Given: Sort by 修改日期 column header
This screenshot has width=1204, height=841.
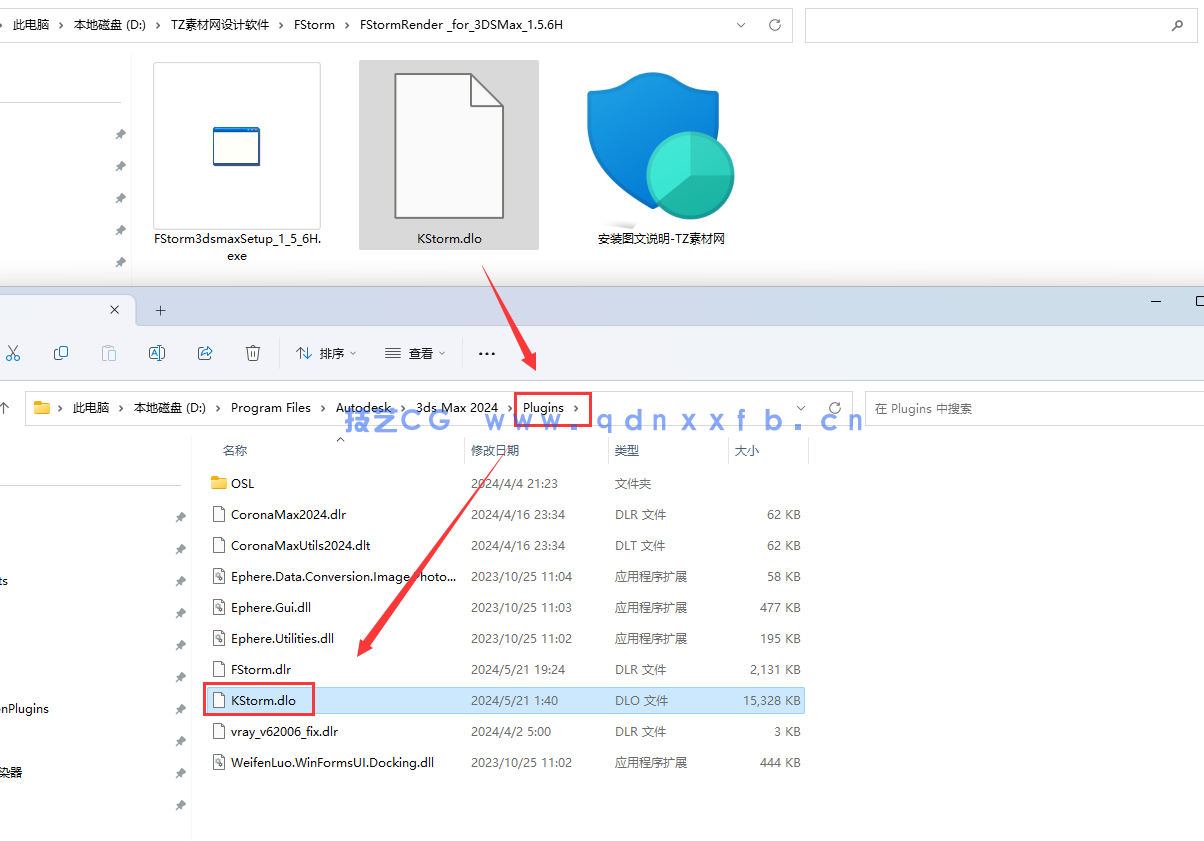Looking at the screenshot, I should [495, 451].
